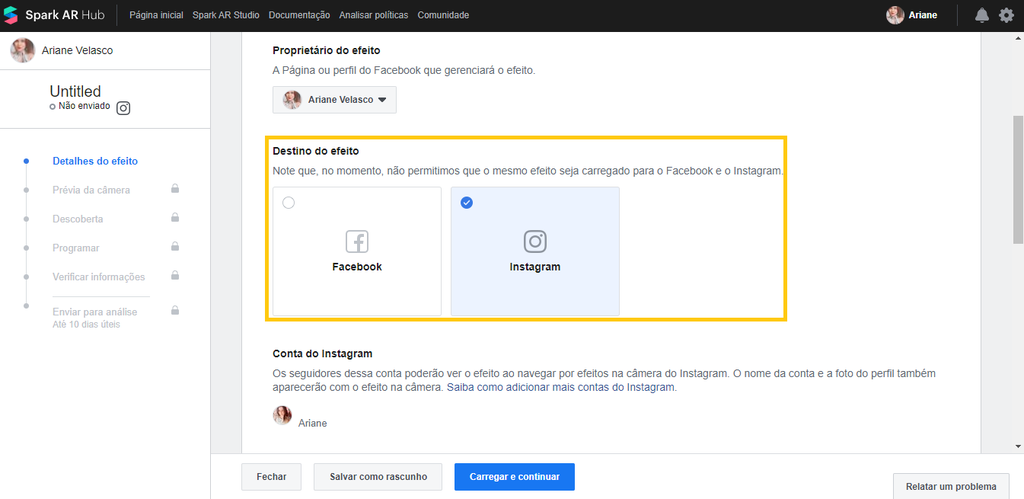
Task: Click Salvar como rascunho button
Action: 378,477
